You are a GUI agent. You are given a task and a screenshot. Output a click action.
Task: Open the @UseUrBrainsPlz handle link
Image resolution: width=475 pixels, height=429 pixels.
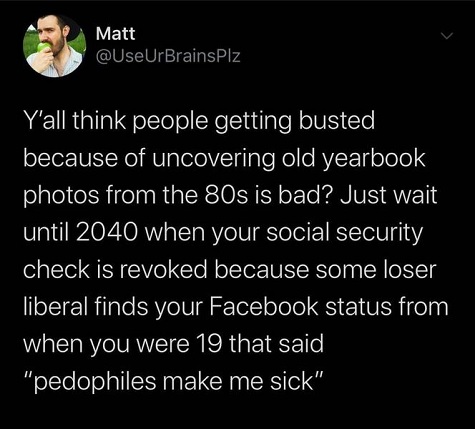(168, 56)
